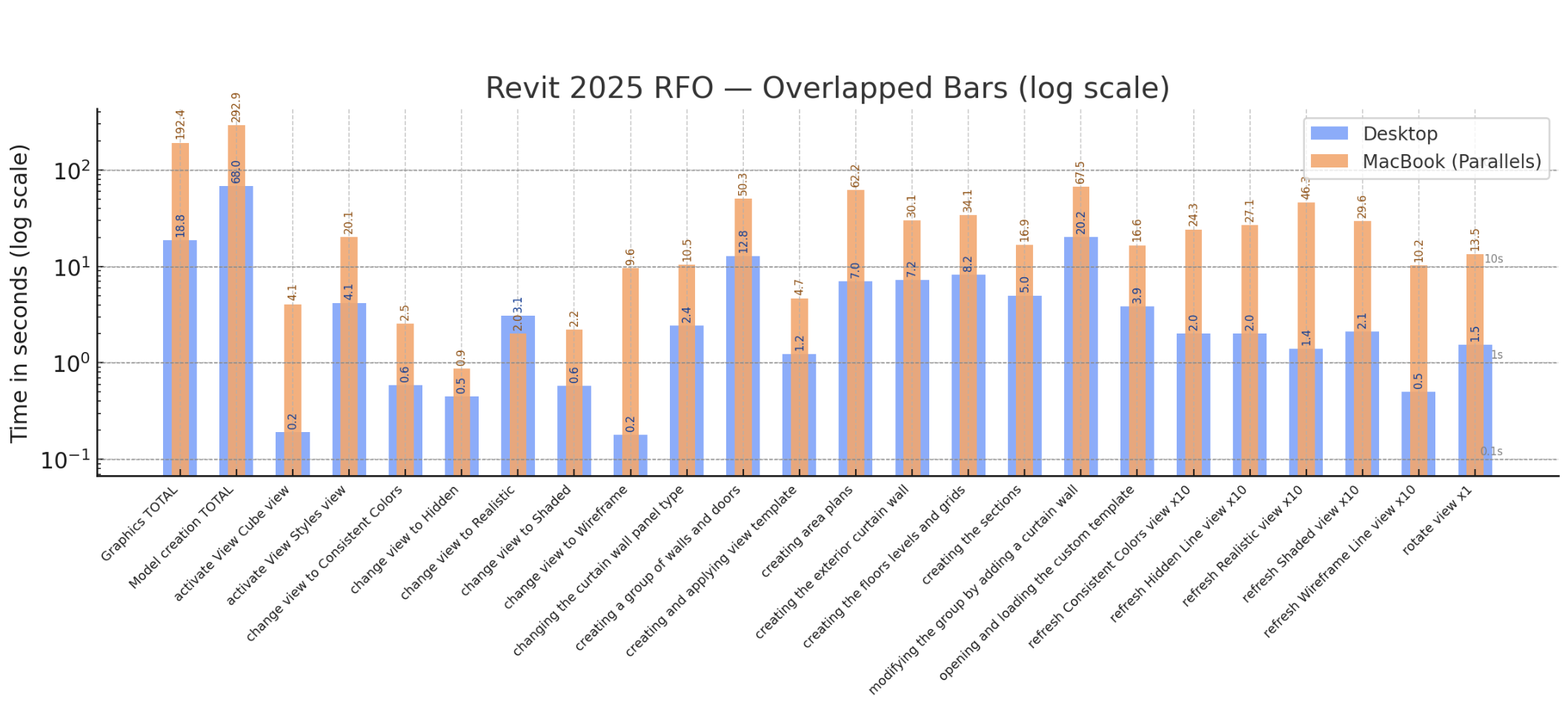This screenshot has height=707, width=1568.
Task: Select "modifying the group by adding a curtain wall"
Action: pos(973,591)
